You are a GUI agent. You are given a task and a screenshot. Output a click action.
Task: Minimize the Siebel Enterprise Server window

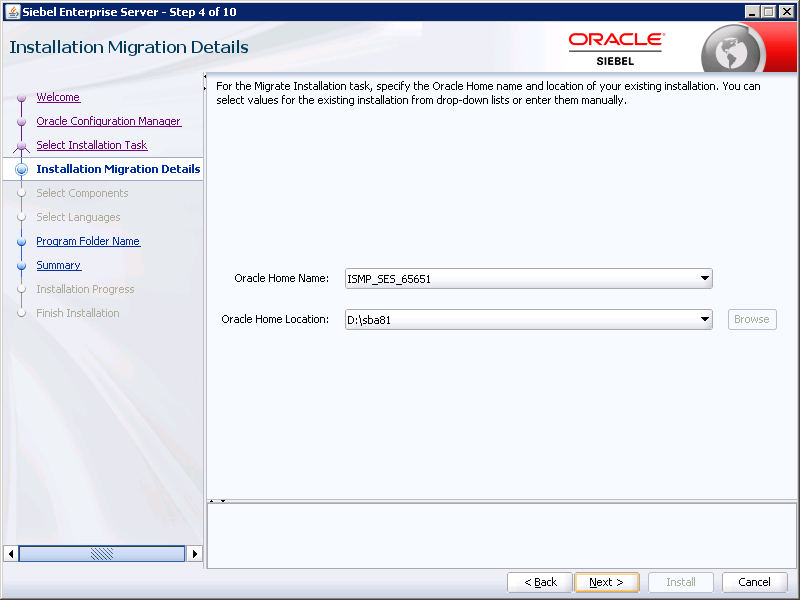point(752,11)
